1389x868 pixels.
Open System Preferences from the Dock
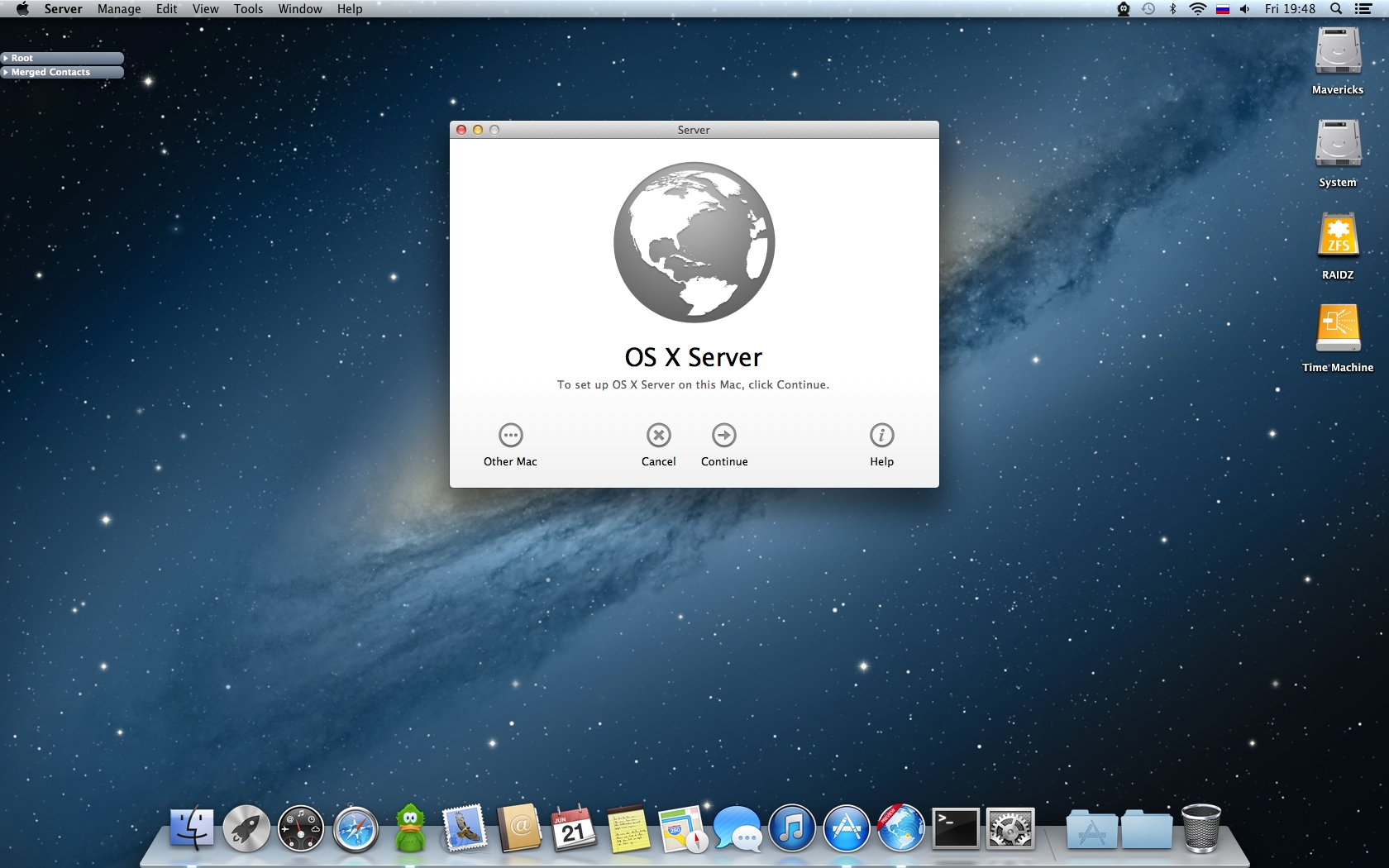point(1010,829)
